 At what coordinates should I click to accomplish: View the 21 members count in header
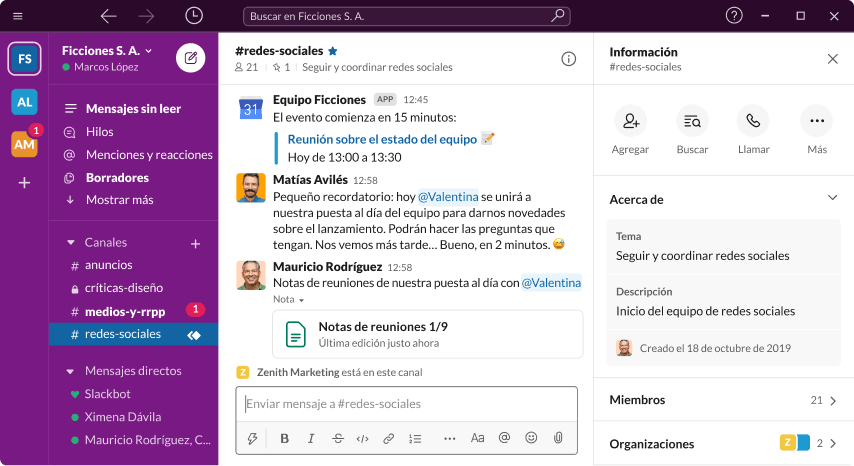click(246, 67)
